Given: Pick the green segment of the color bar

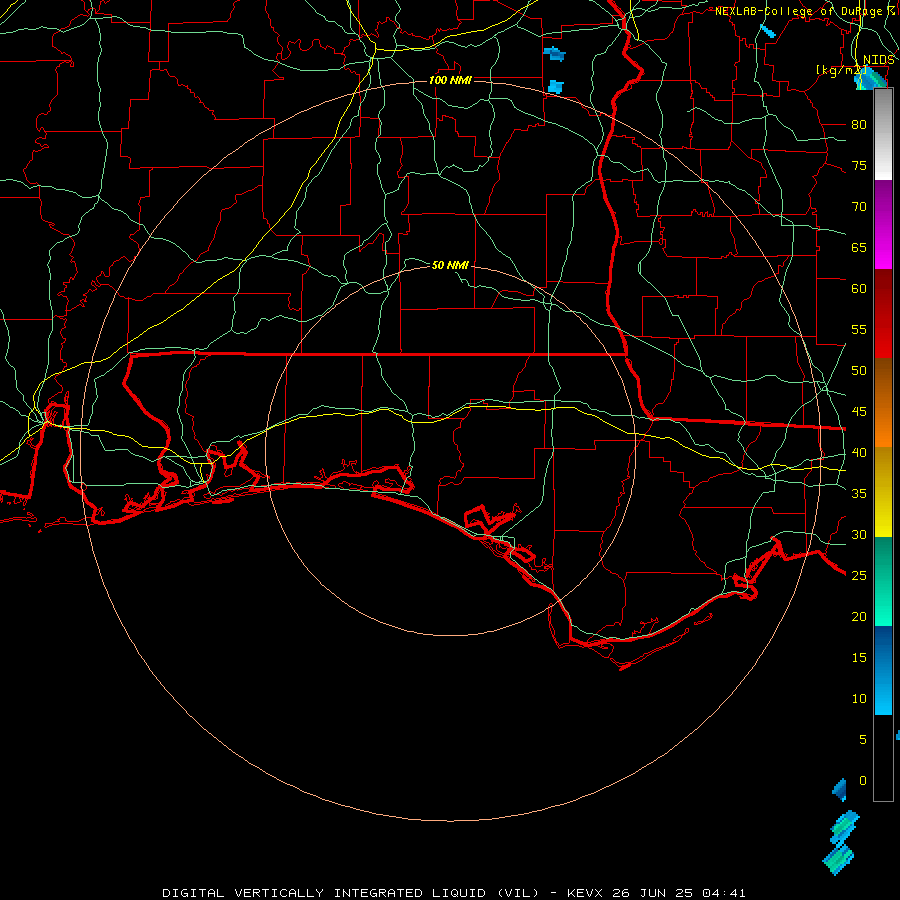Looking at the screenshot, I should pyautogui.click(x=883, y=581).
